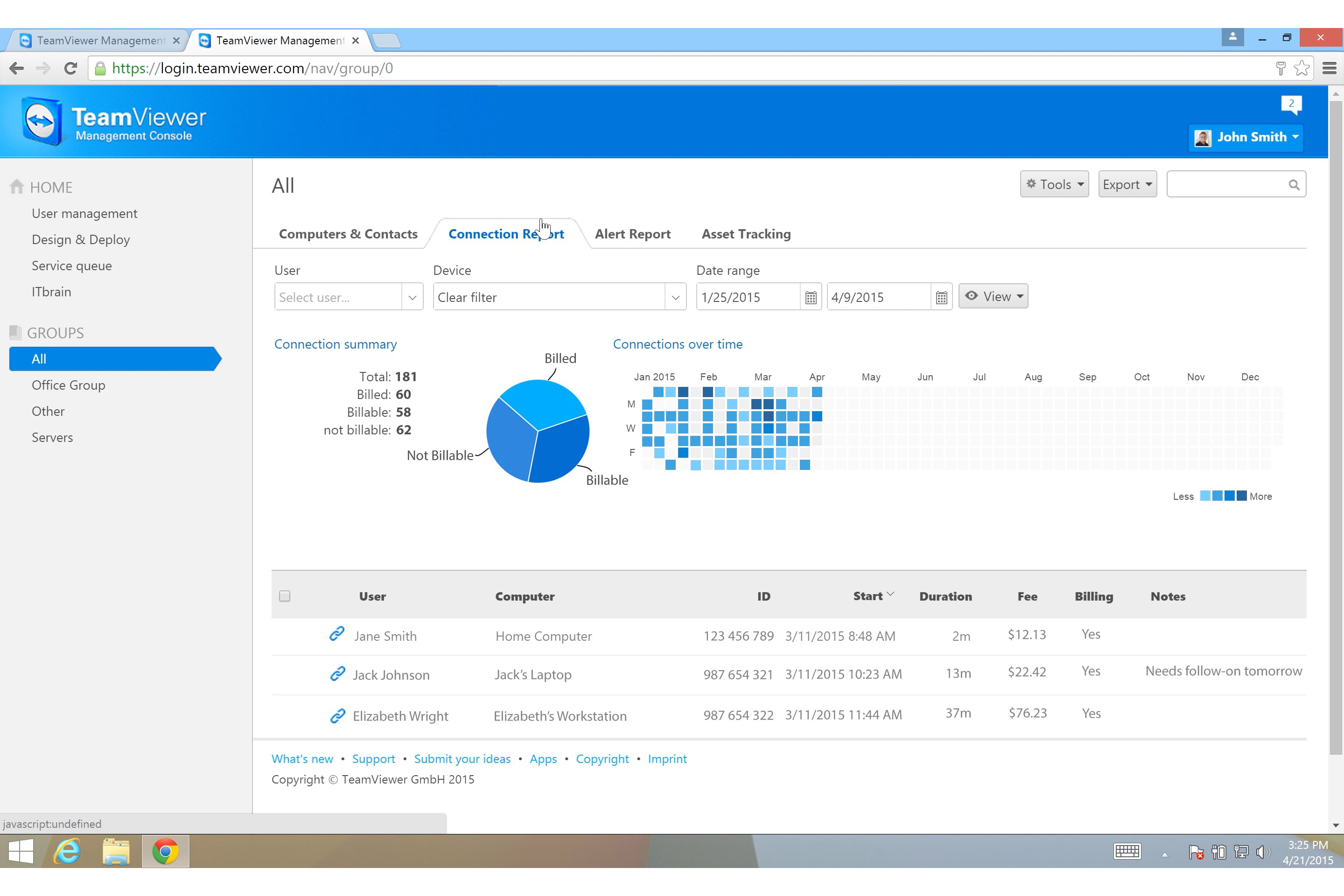This screenshot has width=1344, height=896.
Task: Click the View button with eye icon
Action: tap(993, 297)
